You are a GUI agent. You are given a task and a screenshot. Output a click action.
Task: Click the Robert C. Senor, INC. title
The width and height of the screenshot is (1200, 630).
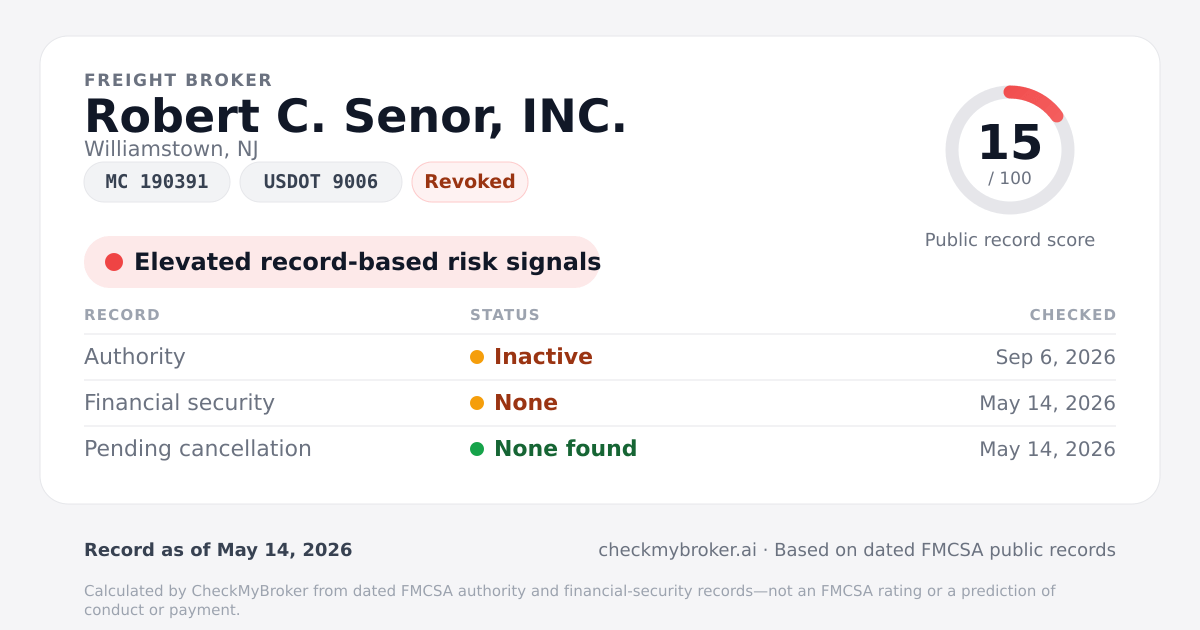point(356,116)
